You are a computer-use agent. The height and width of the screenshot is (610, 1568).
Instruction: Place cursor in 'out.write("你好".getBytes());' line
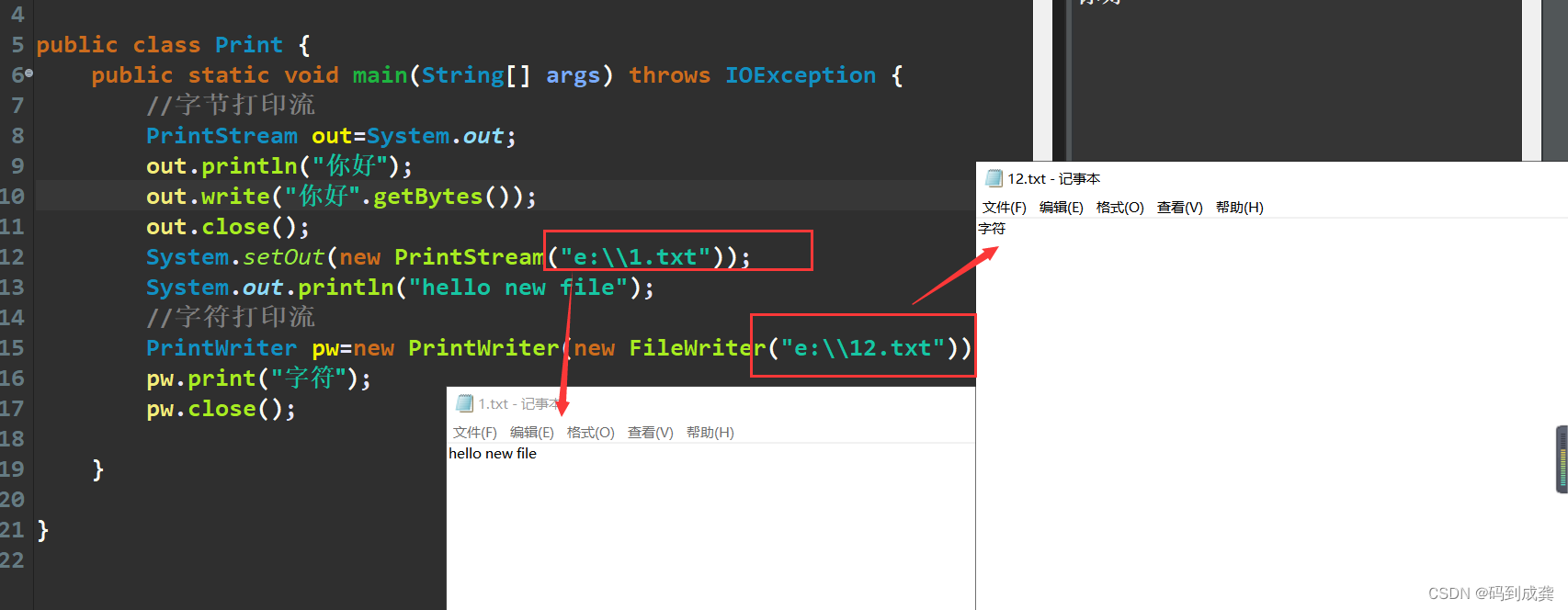click(x=341, y=197)
